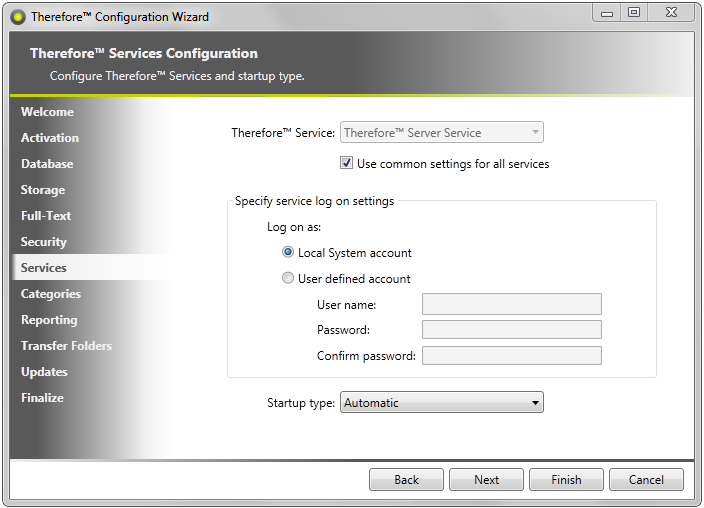Open the Activation step in sidebar

[x=50, y=138]
